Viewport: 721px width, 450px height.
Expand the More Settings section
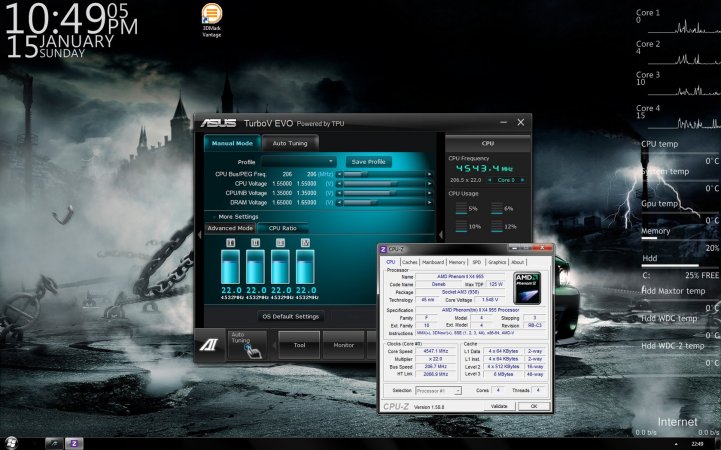(238, 216)
